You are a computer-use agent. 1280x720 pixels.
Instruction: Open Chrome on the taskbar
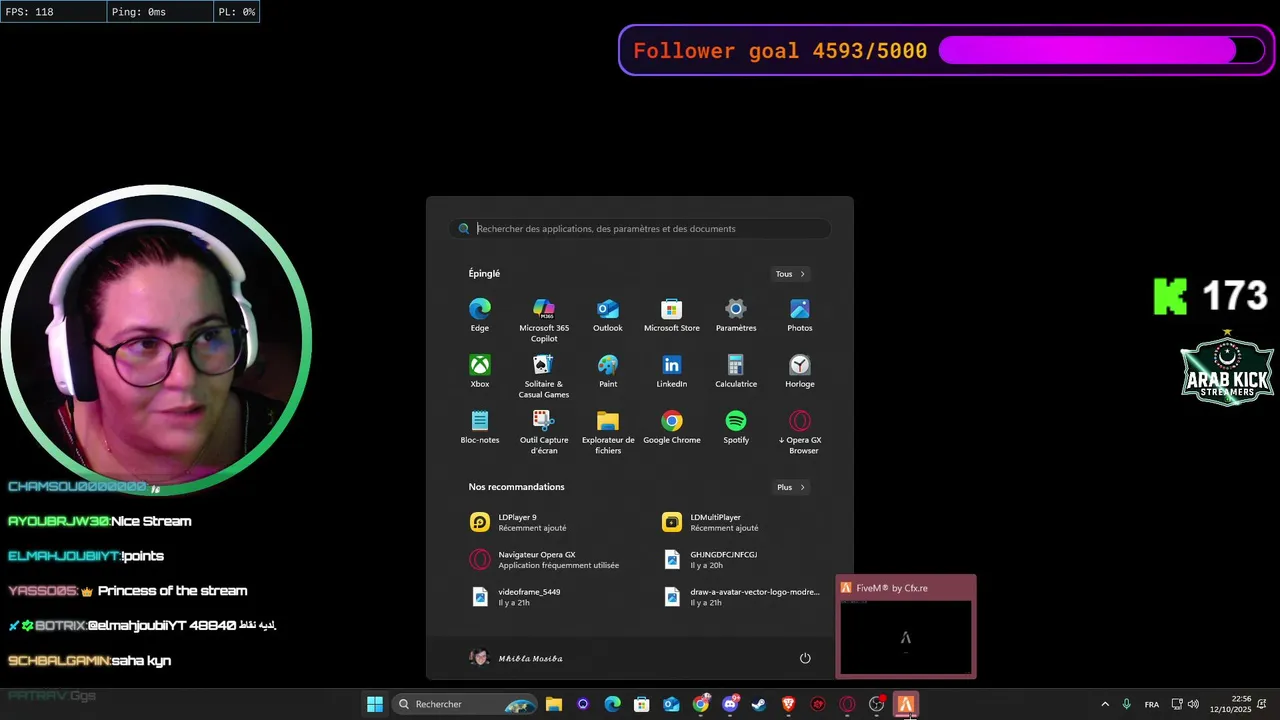[701, 704]
